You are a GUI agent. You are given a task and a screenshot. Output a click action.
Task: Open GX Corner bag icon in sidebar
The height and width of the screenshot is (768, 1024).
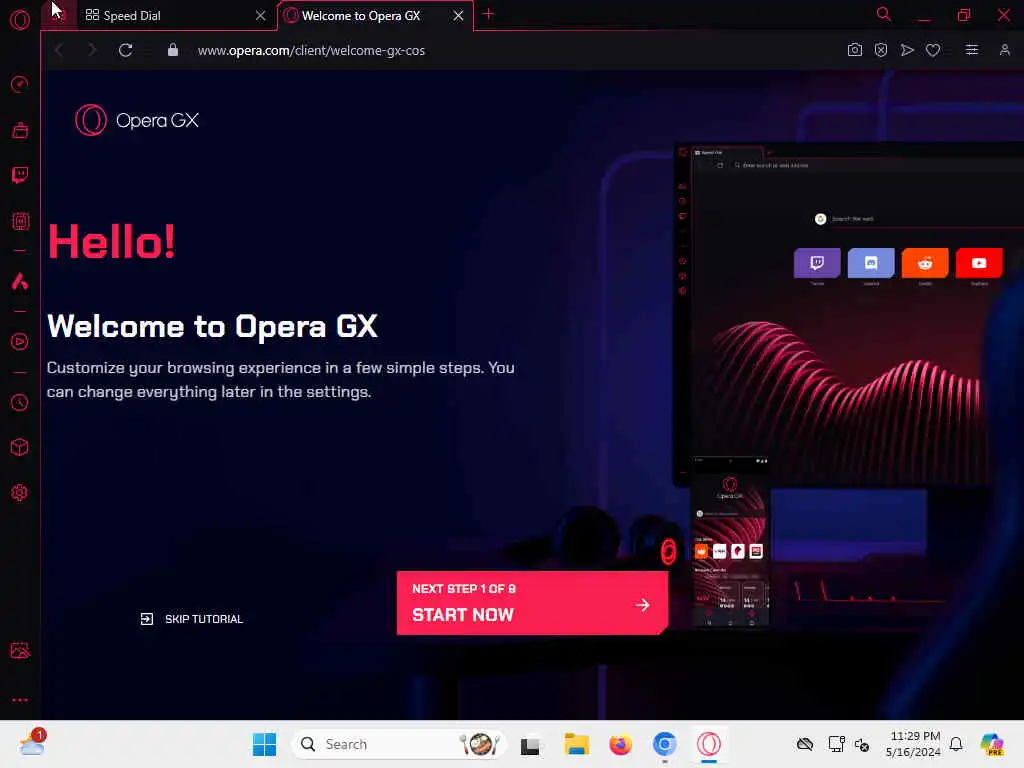click(20, 130)
